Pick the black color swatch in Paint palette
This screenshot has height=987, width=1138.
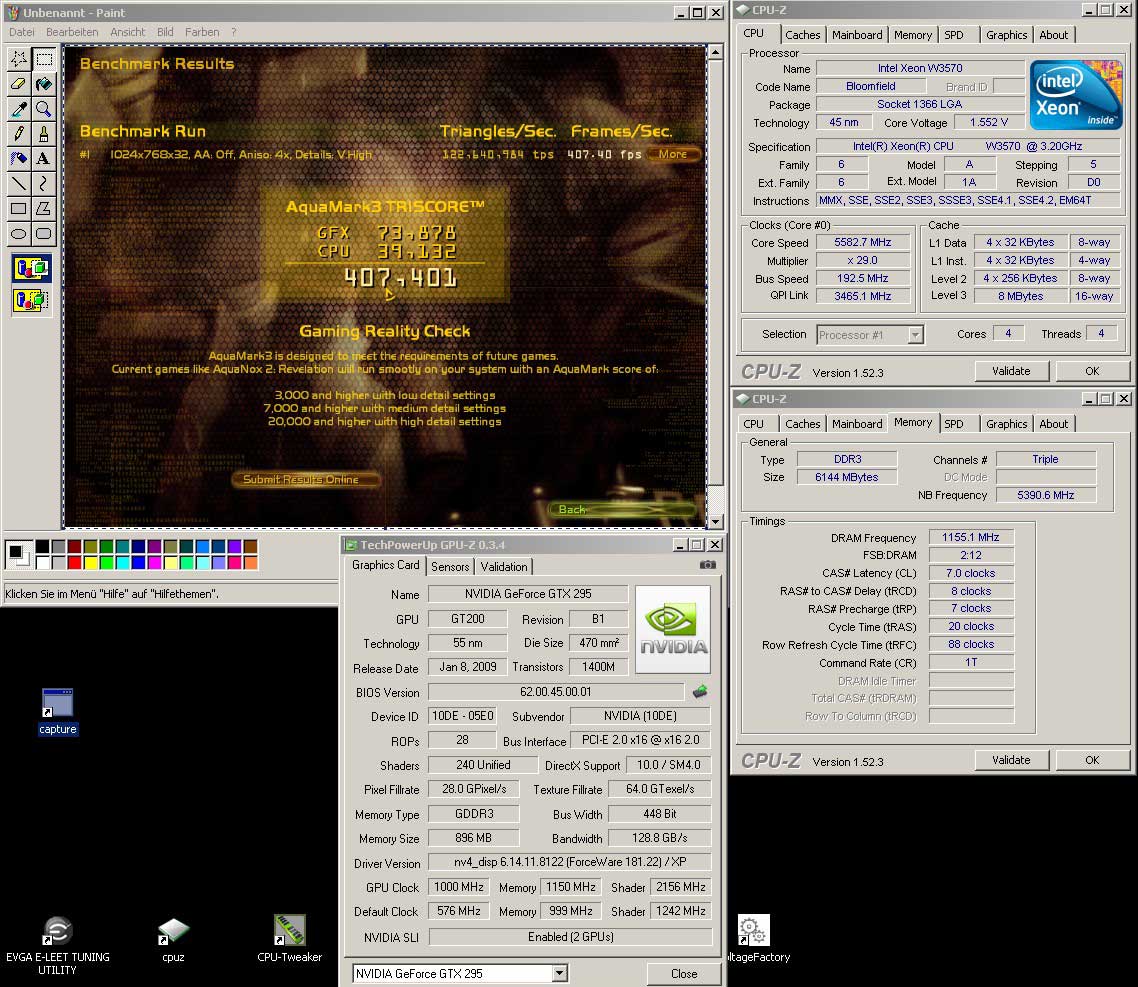pos(43,546)
